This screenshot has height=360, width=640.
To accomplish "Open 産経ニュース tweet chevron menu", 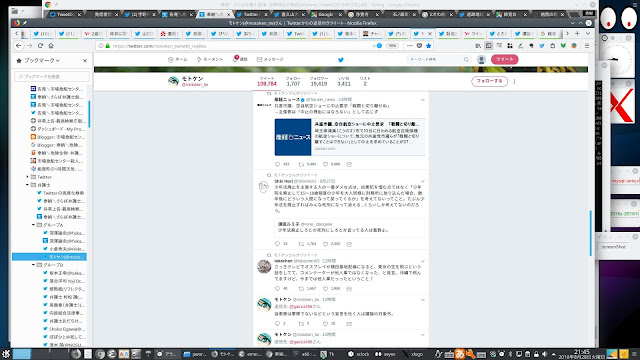I will pos(422,100).
